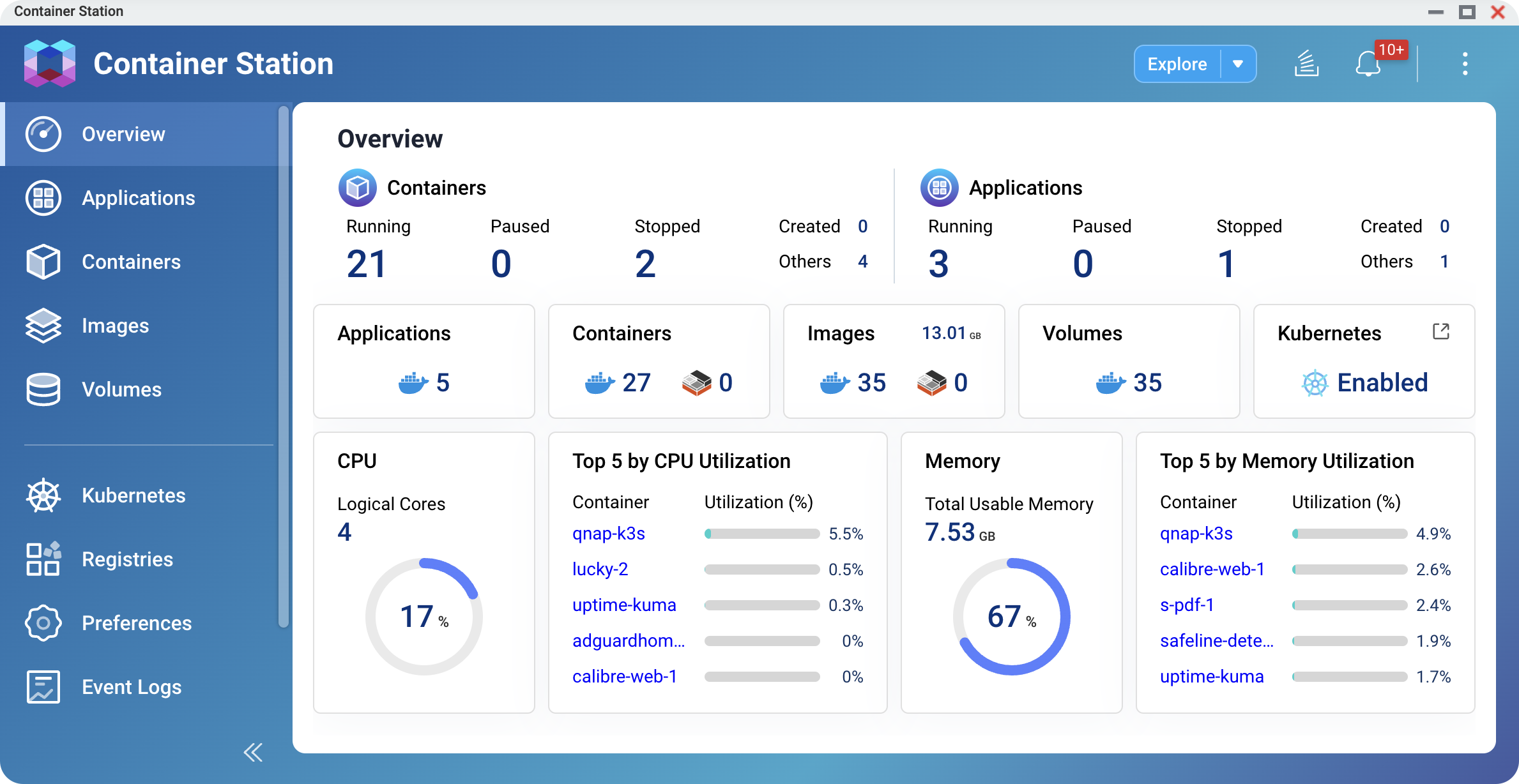
Task: Collapse the sidebar with double chevron
Action: click(x=253, y=753)
